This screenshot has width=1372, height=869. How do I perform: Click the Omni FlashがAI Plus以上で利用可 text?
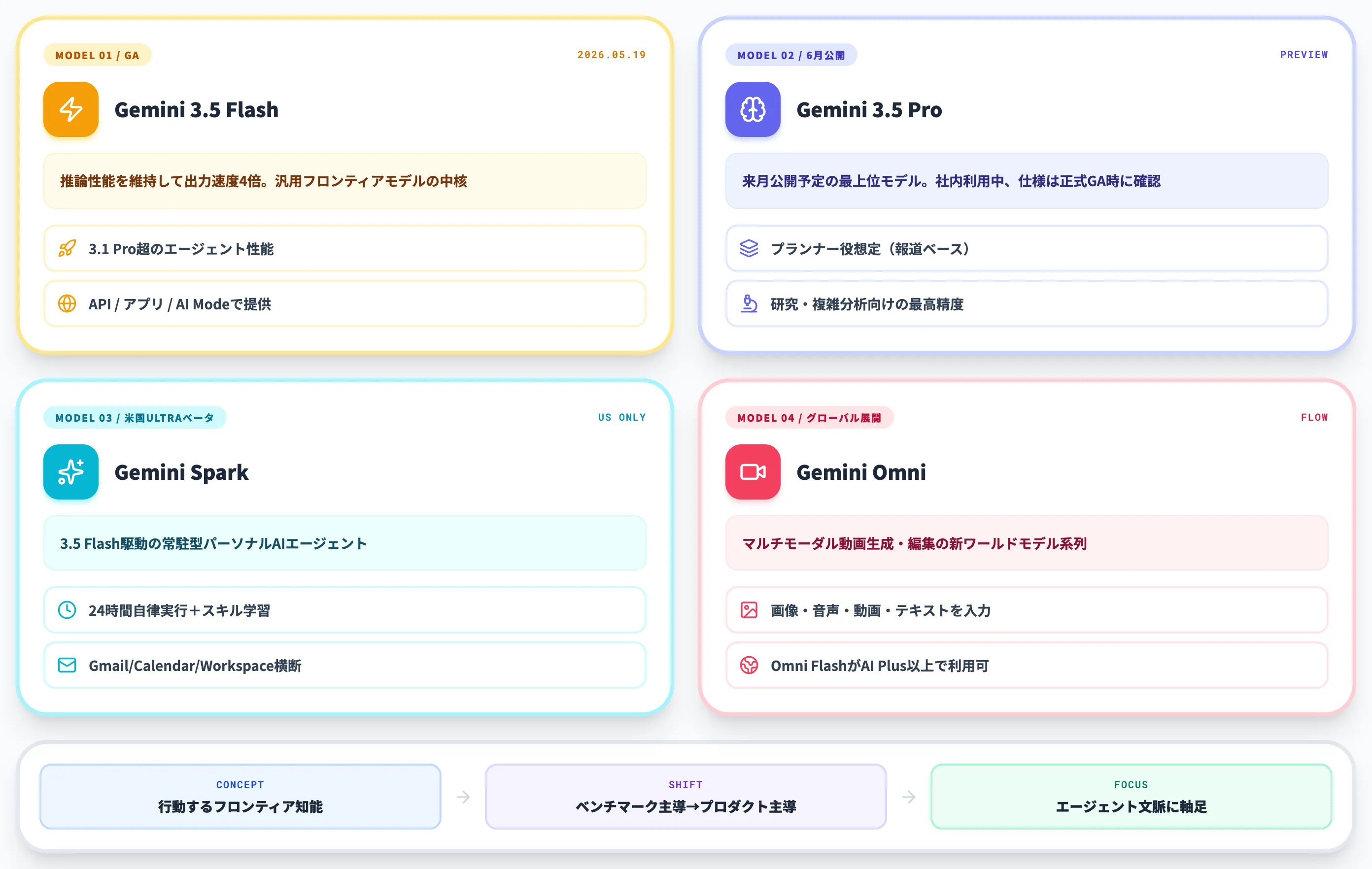coord(880,666)
